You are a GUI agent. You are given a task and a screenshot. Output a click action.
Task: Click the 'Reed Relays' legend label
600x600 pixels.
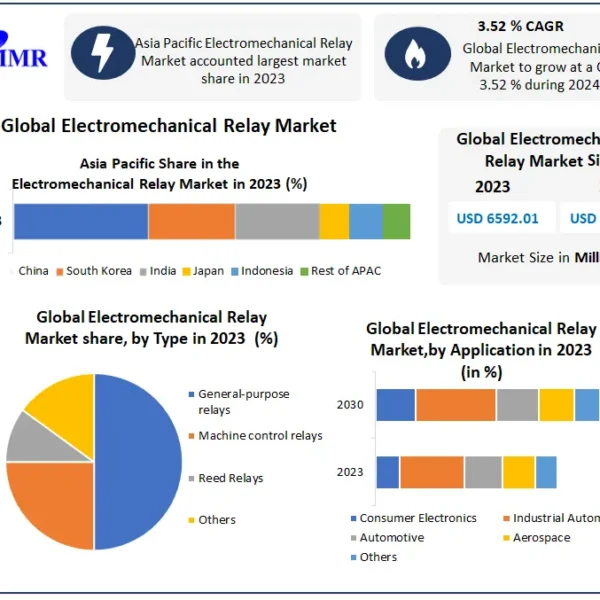tap(231, 478)
